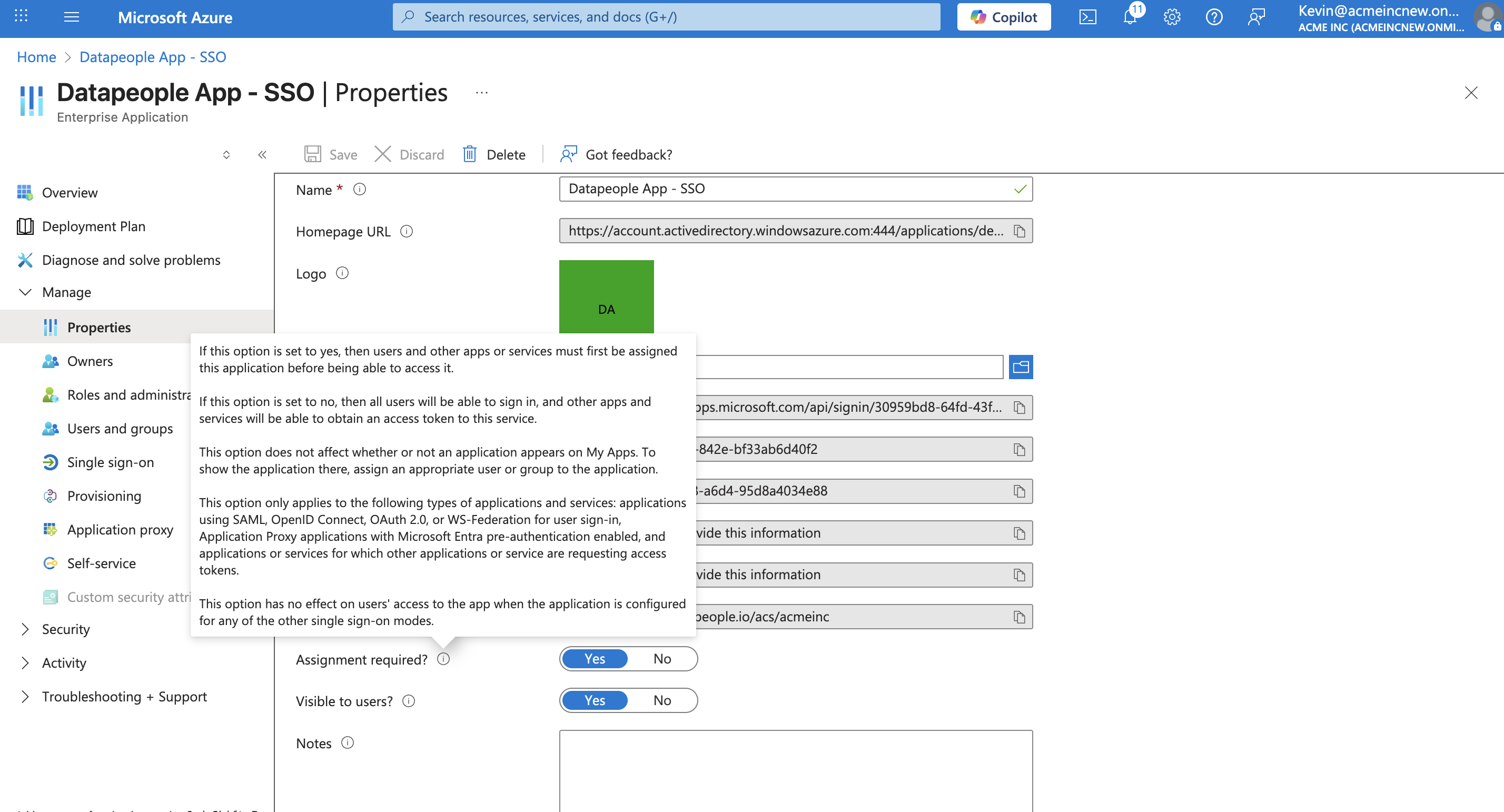This screenshot has height=812, width=1504.
Task: Click the Home breadcrumb link
Action: point(36,57)
